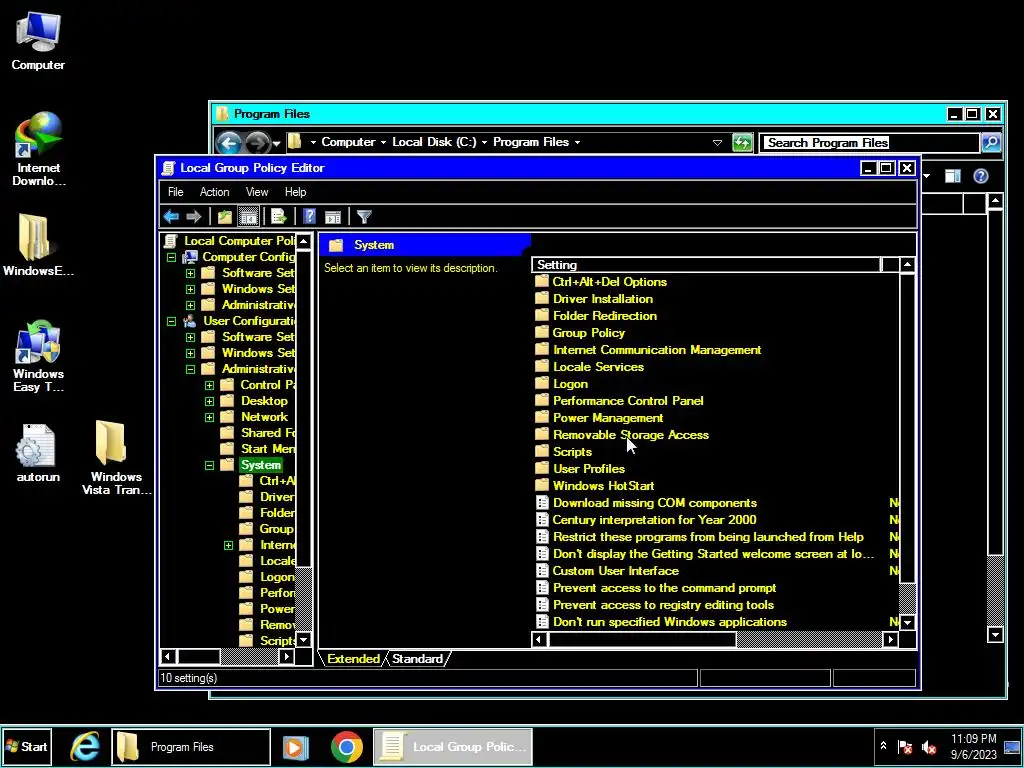Image resolution: width=1024 pixels, height=768 pixels.
Task: Click the Forward arrow in Group Policy toolbar
Action: 194,216
